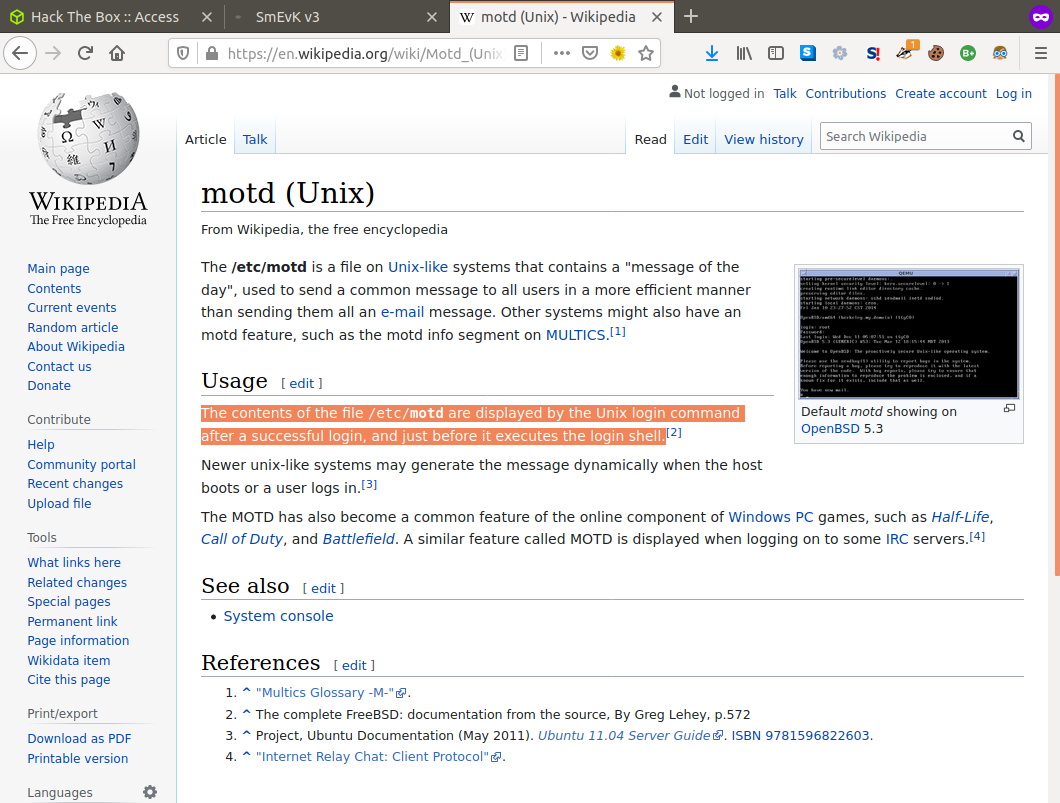The width and height of the screenshot is (1060, 803).
Task: Toggle reader view icon in address bar
Action: 521,53
